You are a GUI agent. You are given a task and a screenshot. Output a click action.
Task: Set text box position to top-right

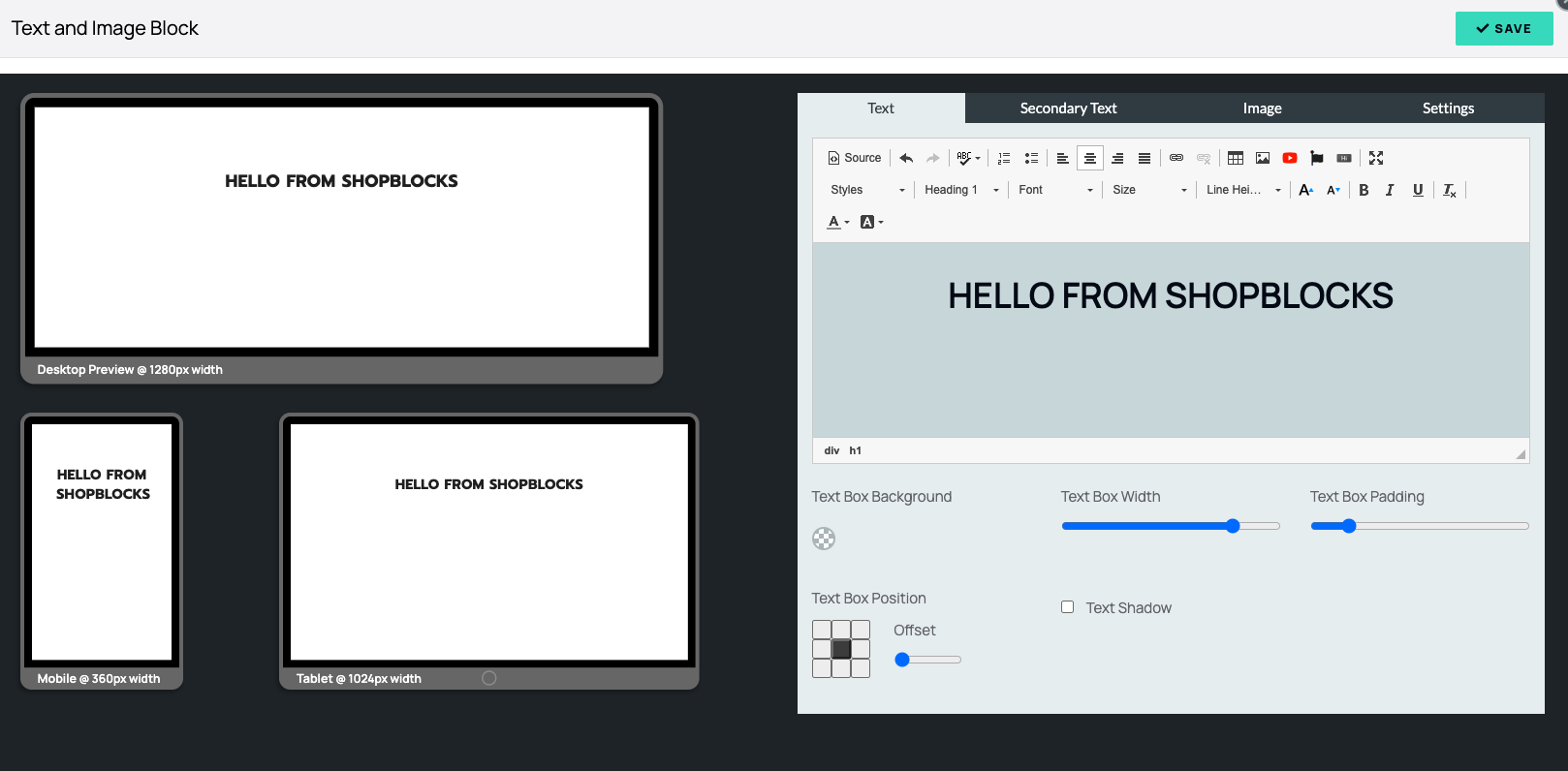point(861,630)
